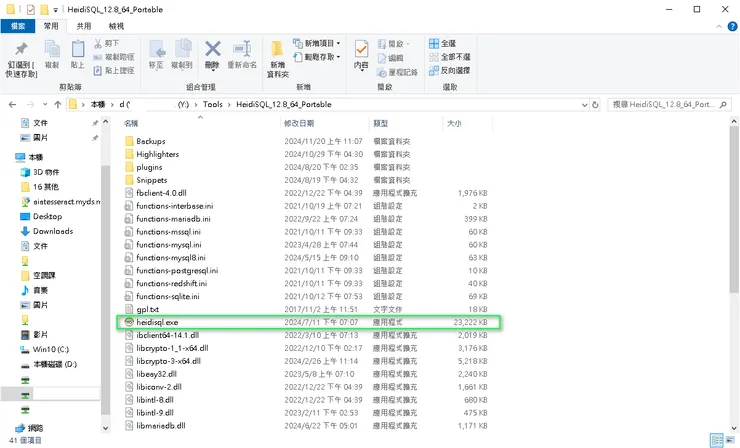The width and height of the screenshot is (740, 448).
Task: Click the Select all (全選) button
Action: coord(443,43)
